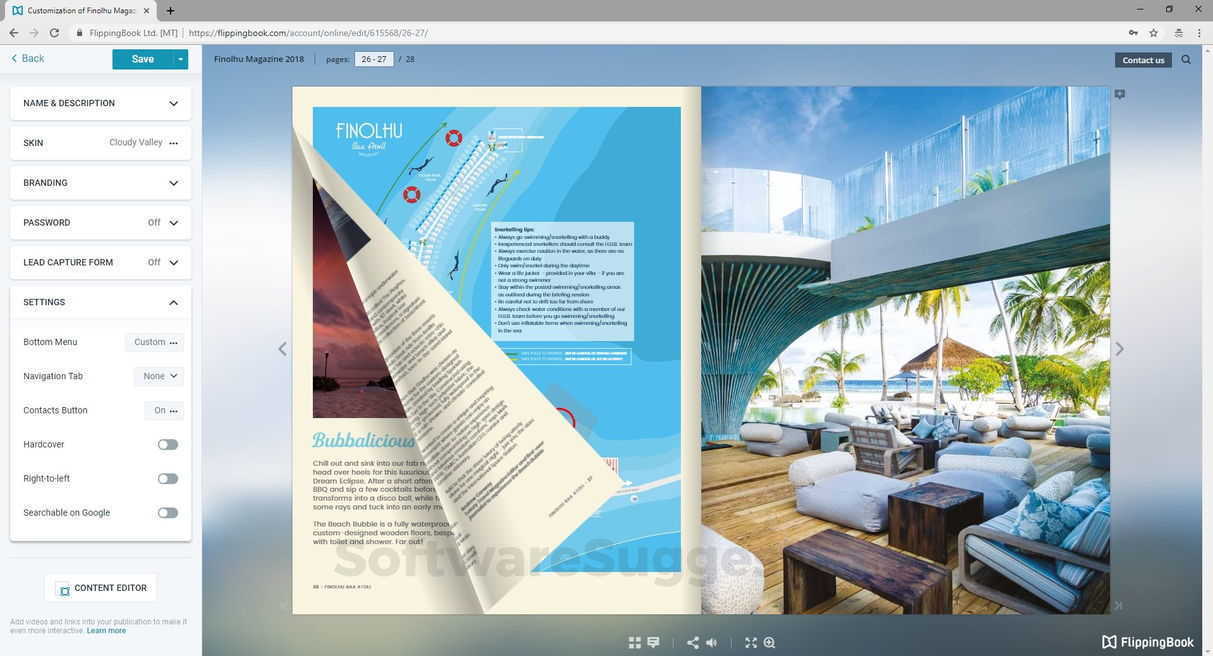This screenshot has width=1213, height=656.
Task: Zoom into the publication with the magnifier icon
Action: [x=770, y=643]
